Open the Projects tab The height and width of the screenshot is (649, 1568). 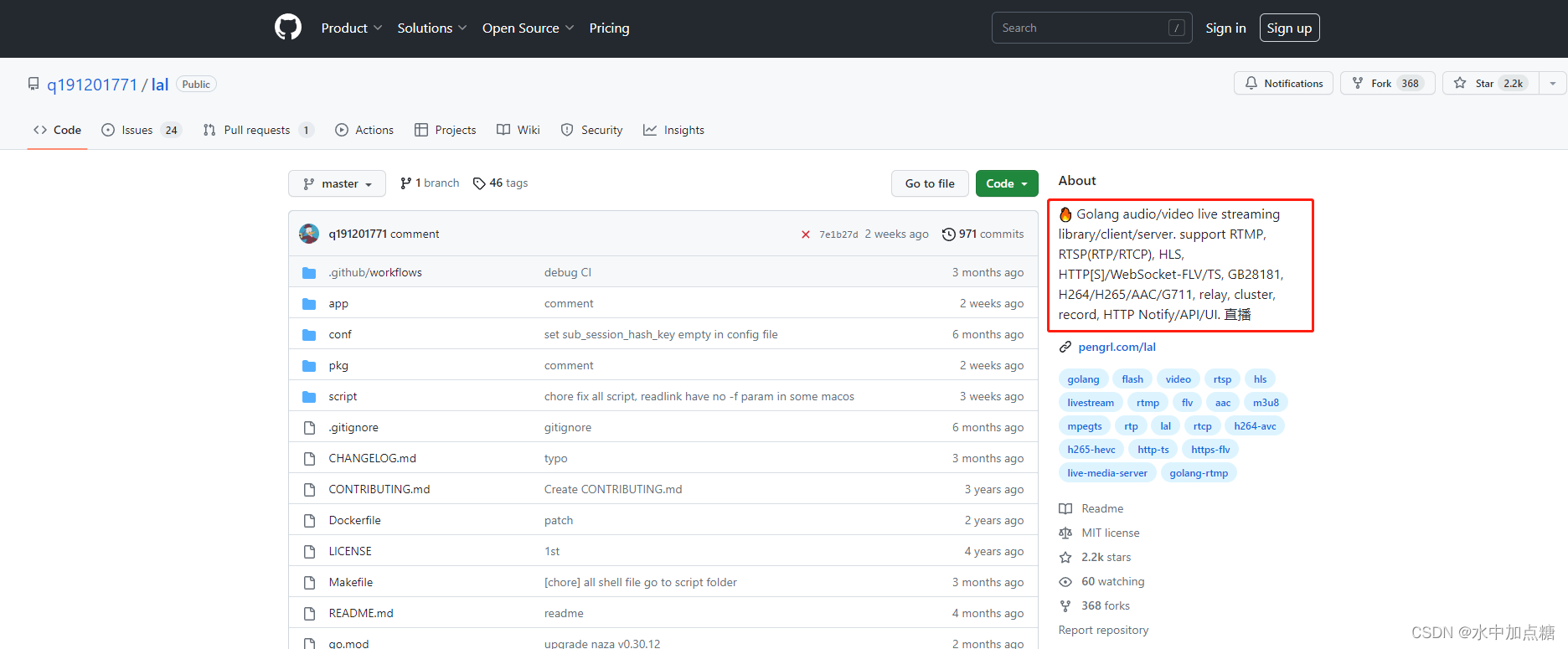click(446, 130)
